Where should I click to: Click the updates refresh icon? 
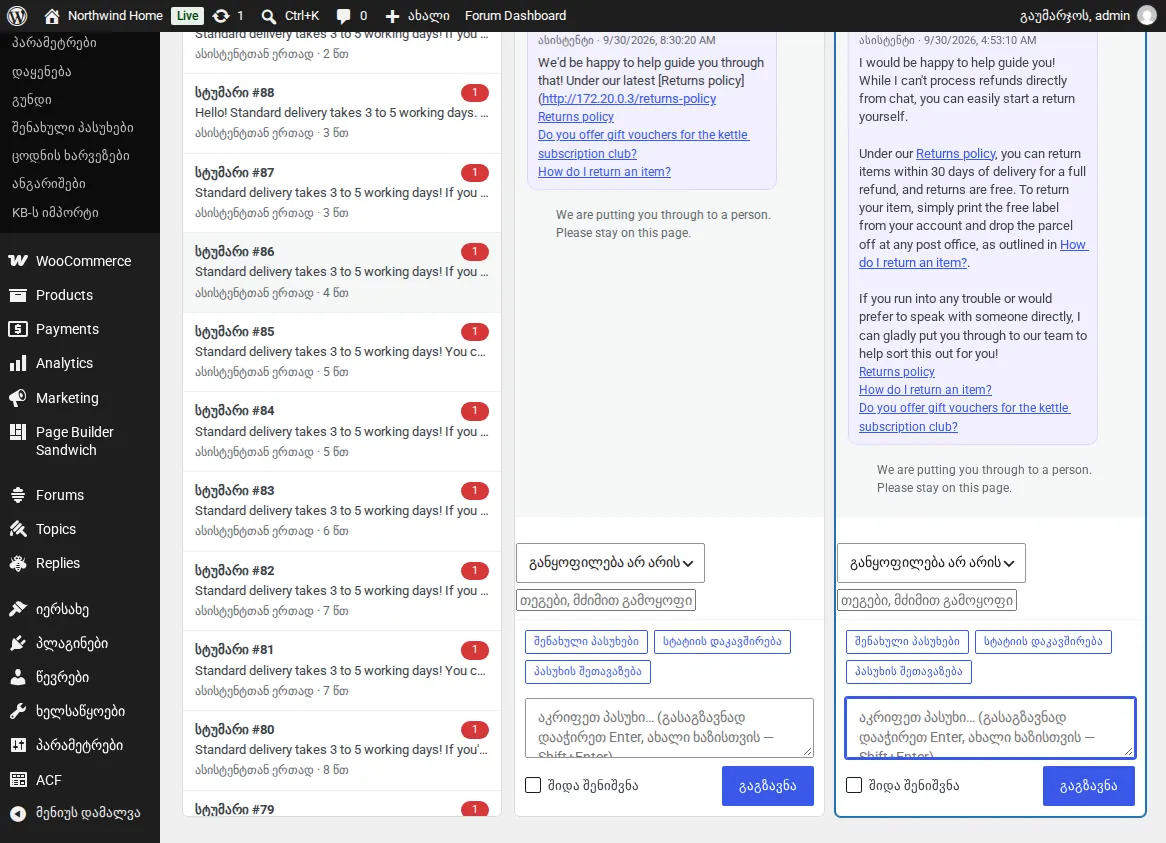[x=221, y=16]
